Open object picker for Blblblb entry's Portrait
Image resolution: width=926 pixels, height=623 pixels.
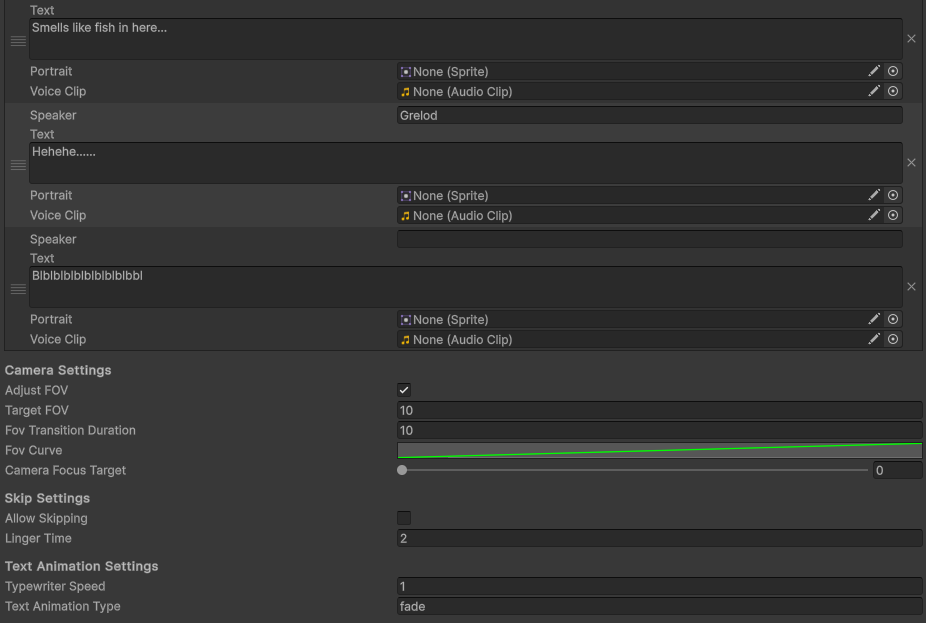click(x=893, y=319)
